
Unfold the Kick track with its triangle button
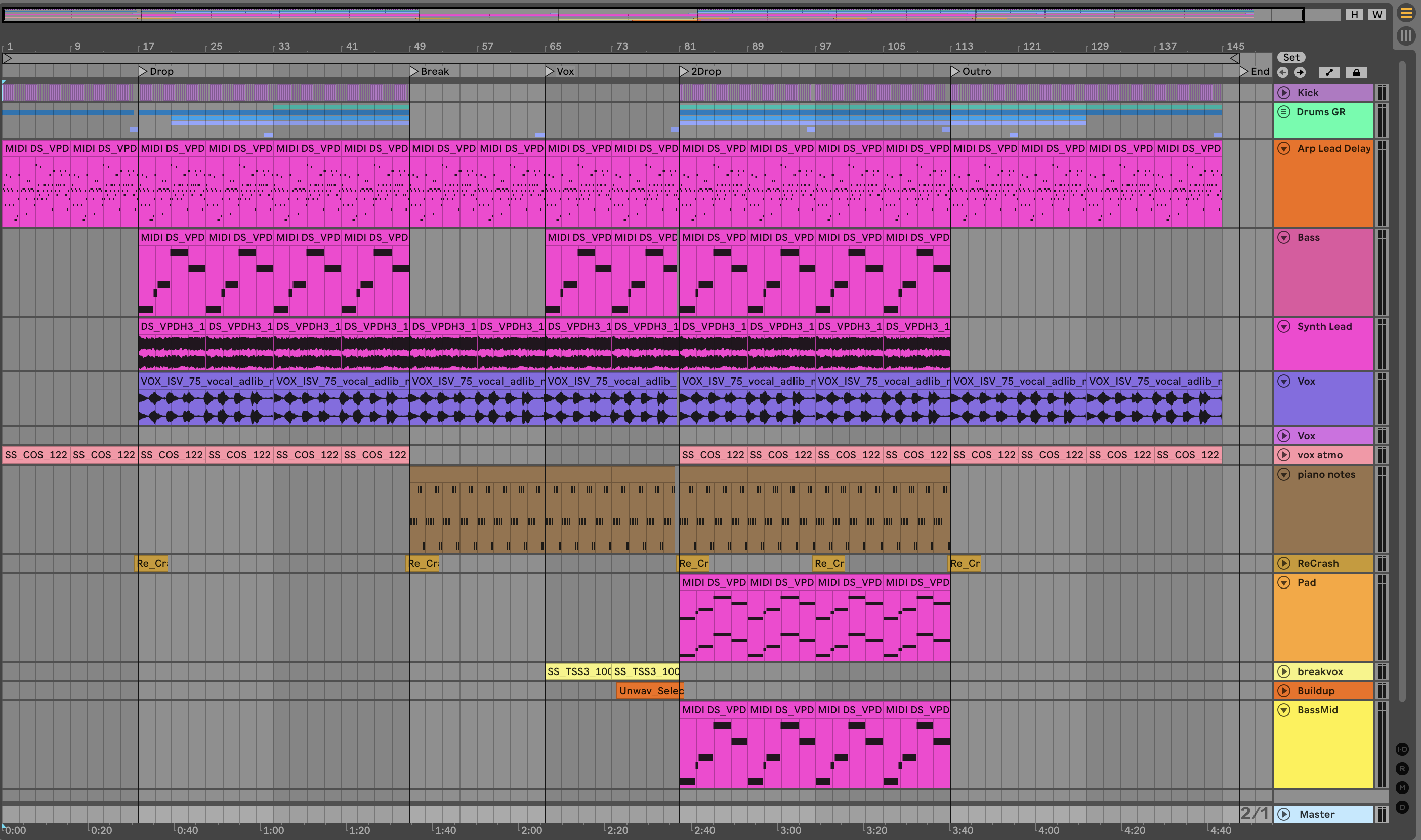pyautogui.click(x=1284, y=93)
